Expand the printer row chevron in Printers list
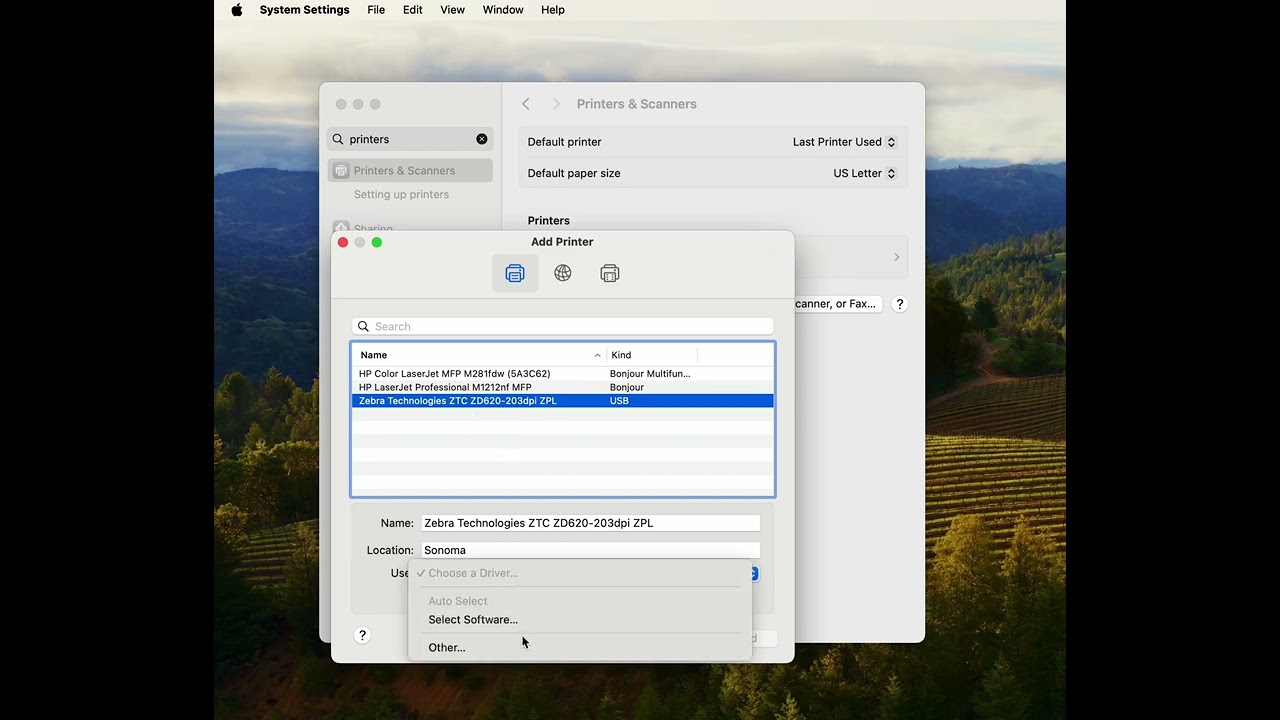This screenshot has height=720, width=1280. [896, 257]
